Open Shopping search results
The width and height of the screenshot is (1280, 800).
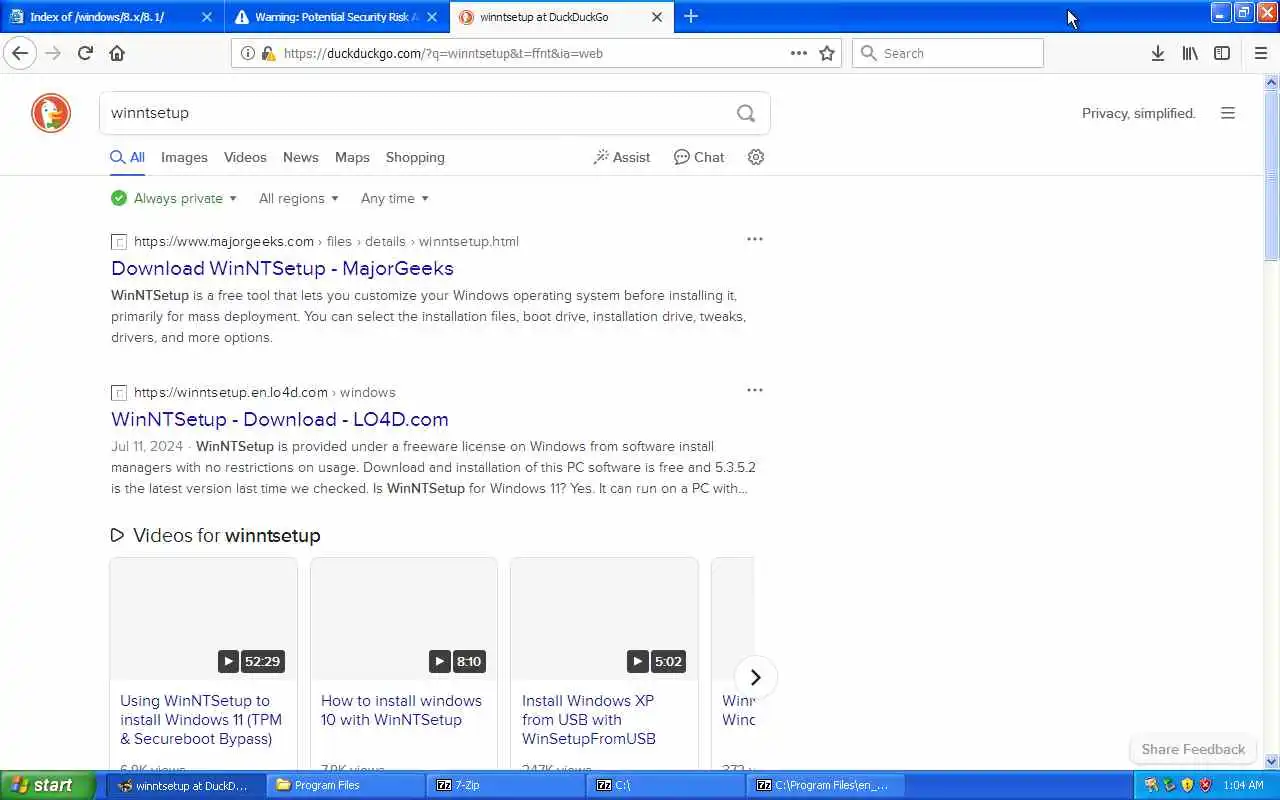(x=415, y=157)
